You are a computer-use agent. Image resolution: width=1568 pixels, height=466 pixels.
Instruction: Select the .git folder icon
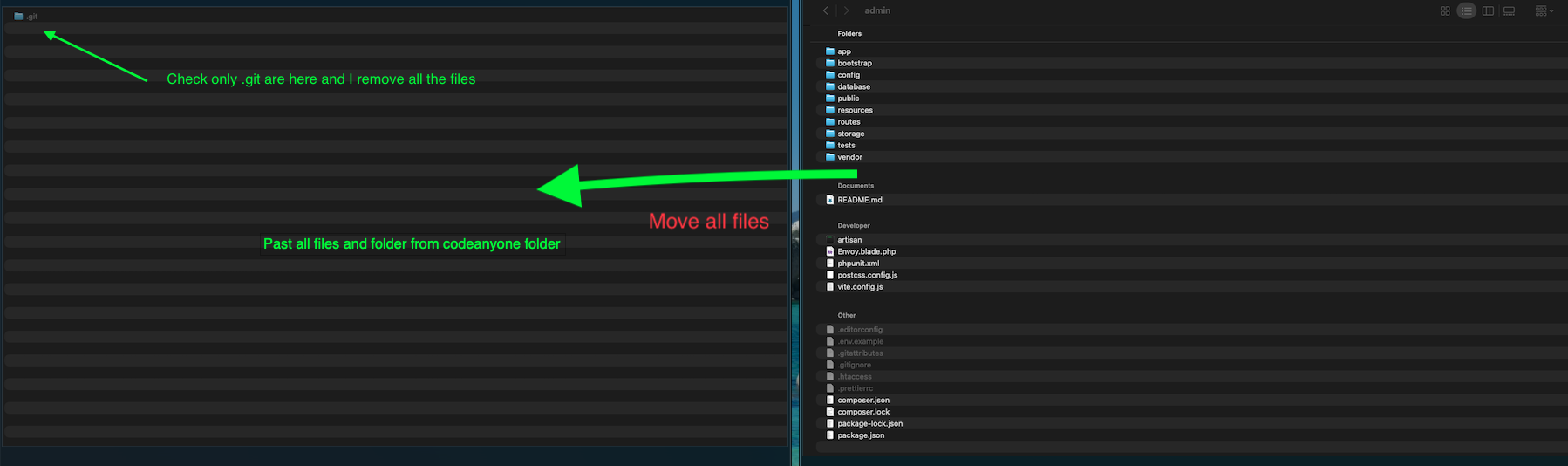tap(18, 17)
